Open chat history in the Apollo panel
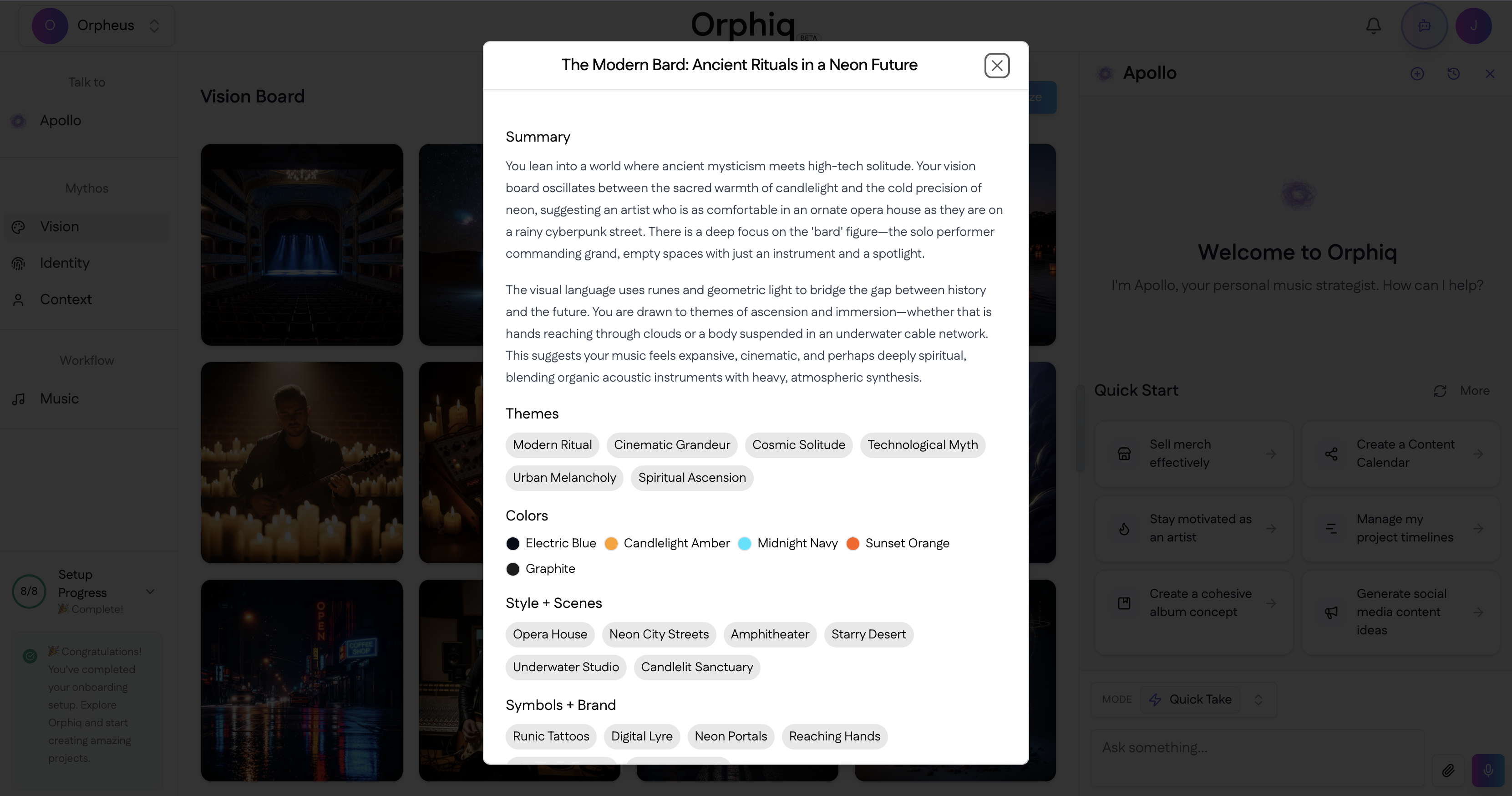This screenshot has width=1512, height=796. tap(1454, 73)
